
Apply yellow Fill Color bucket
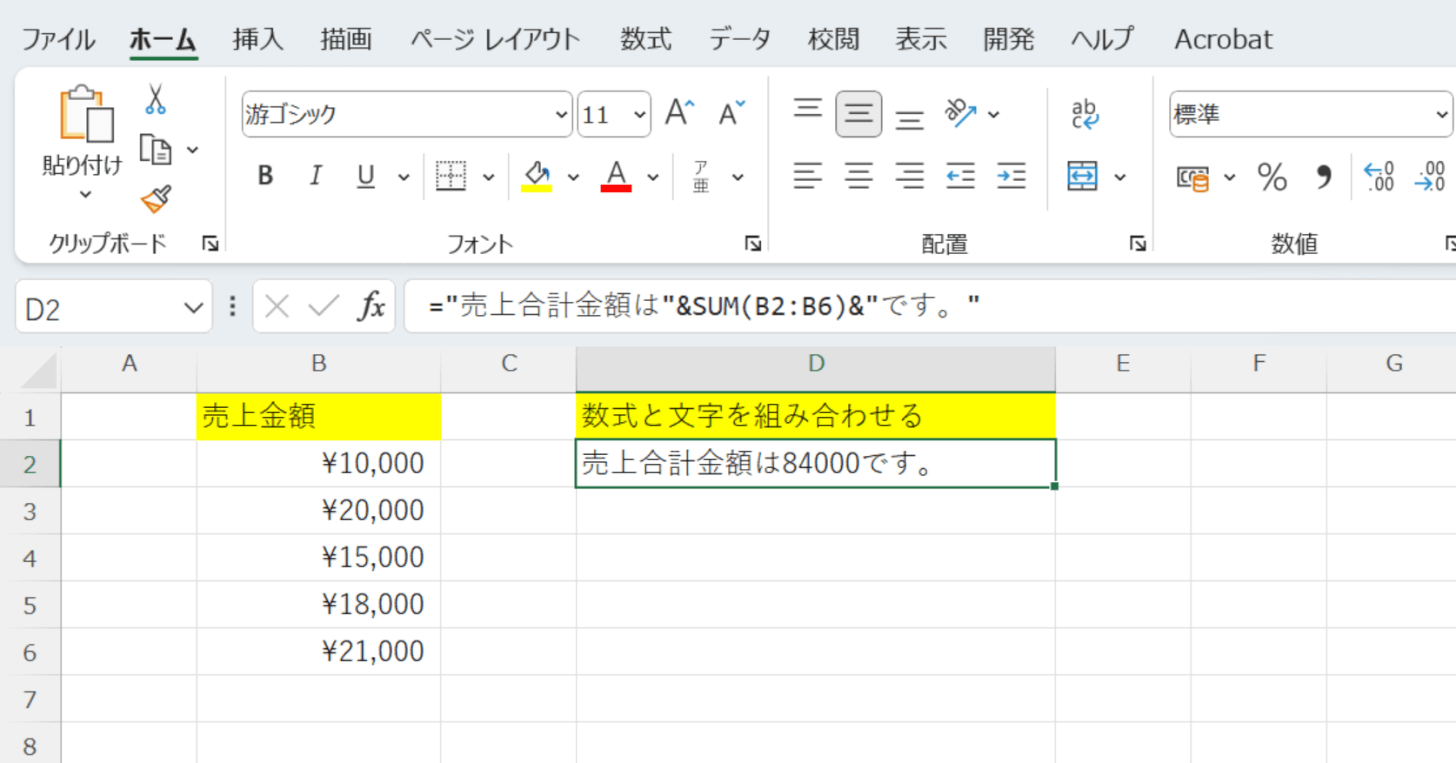tap(538, 177)
